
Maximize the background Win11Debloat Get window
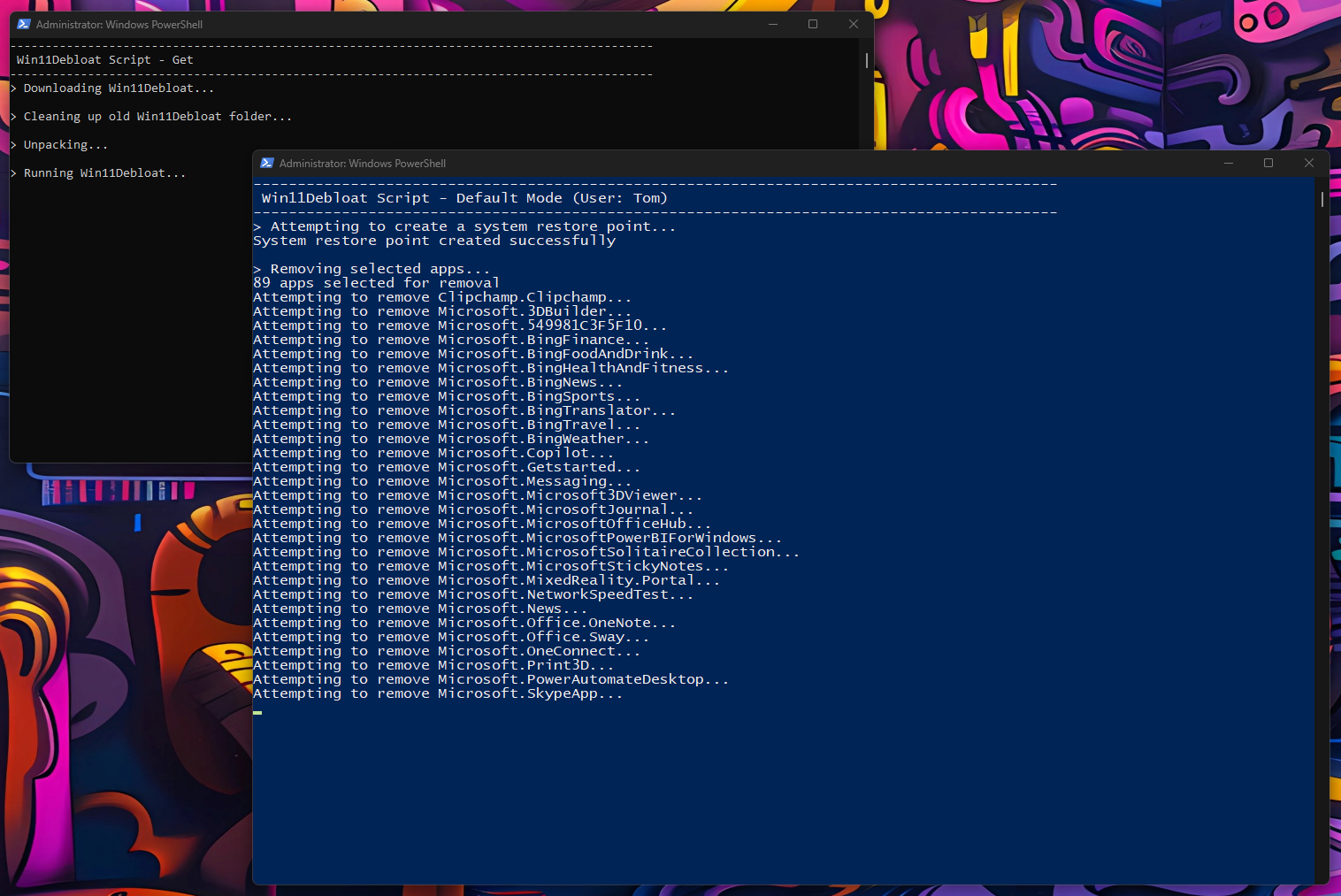point(813,25)
